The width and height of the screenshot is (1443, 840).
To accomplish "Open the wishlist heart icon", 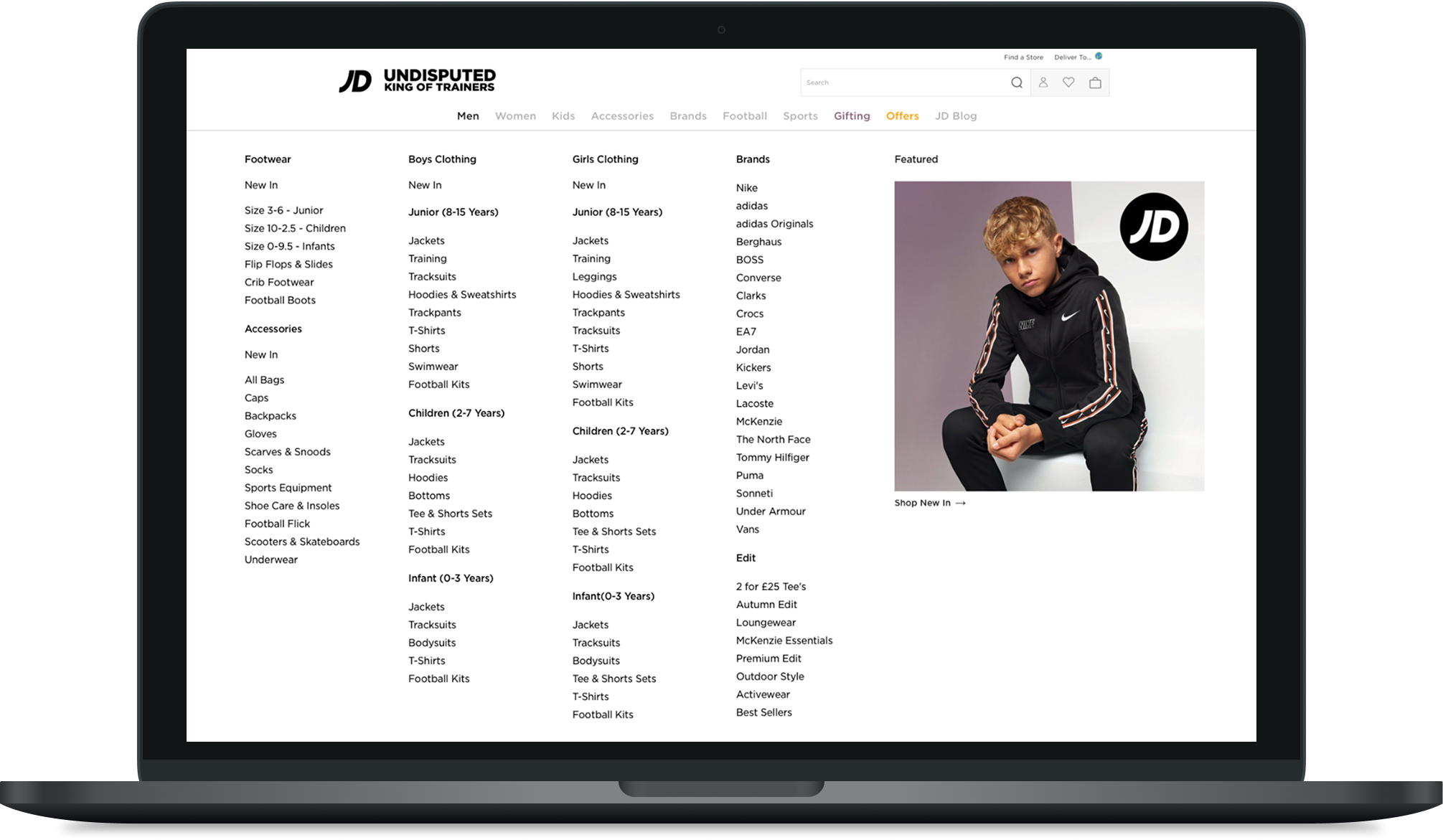I will (x=1069, y=82).
